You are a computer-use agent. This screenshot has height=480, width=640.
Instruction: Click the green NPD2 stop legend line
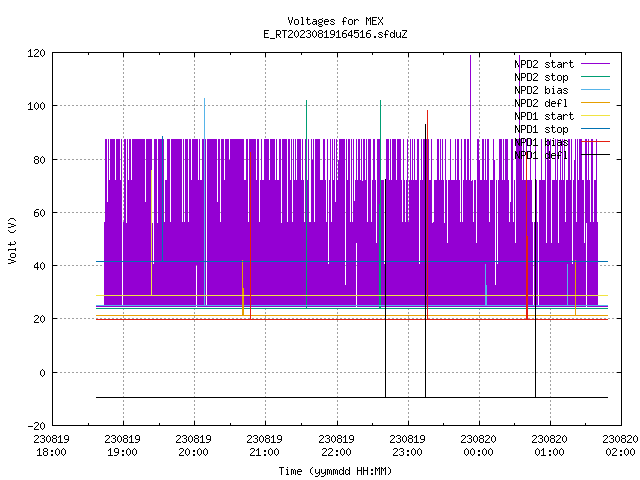595,77
